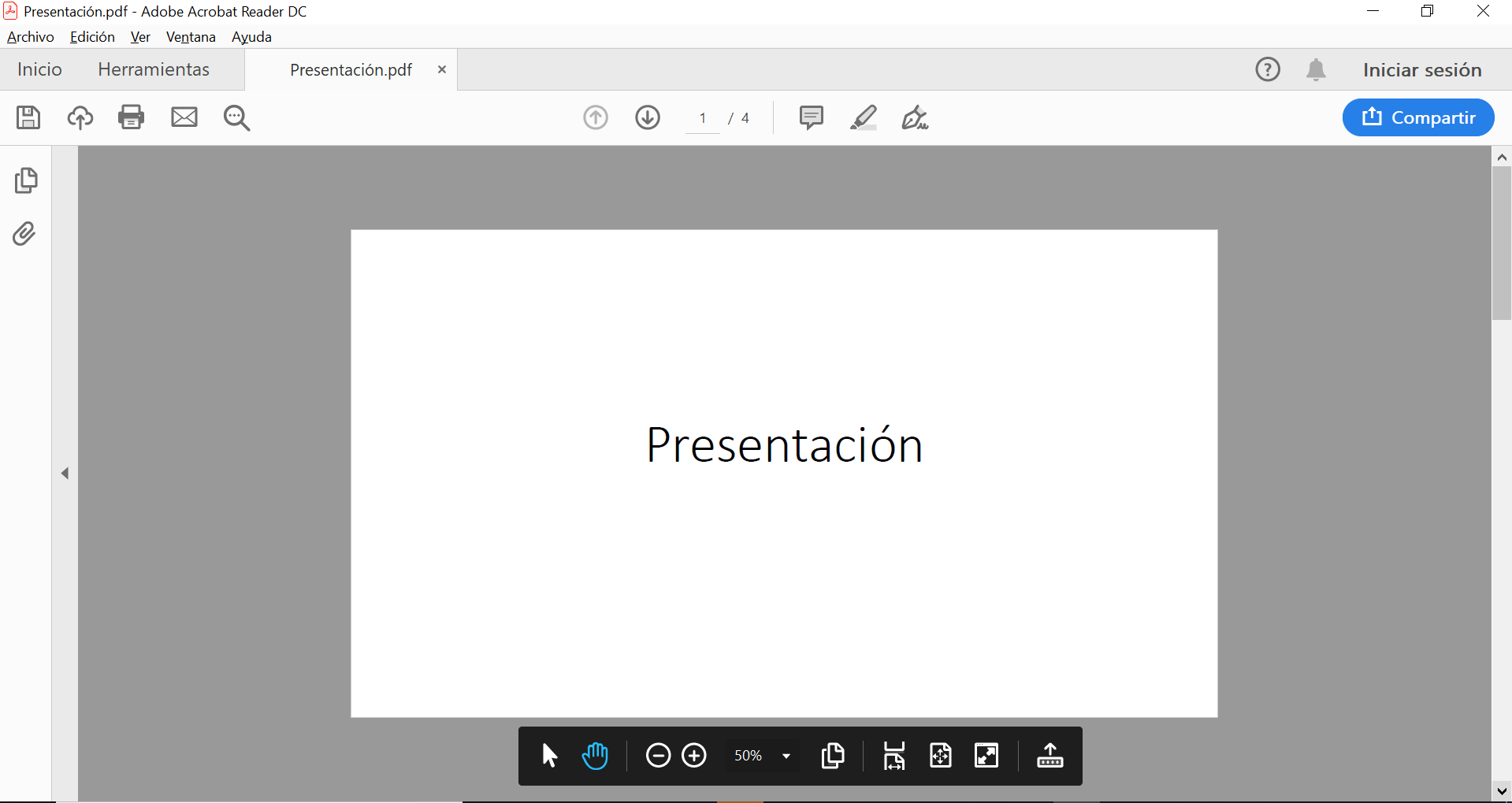Upload file to cloud storage icon

(x=80, y=117)
